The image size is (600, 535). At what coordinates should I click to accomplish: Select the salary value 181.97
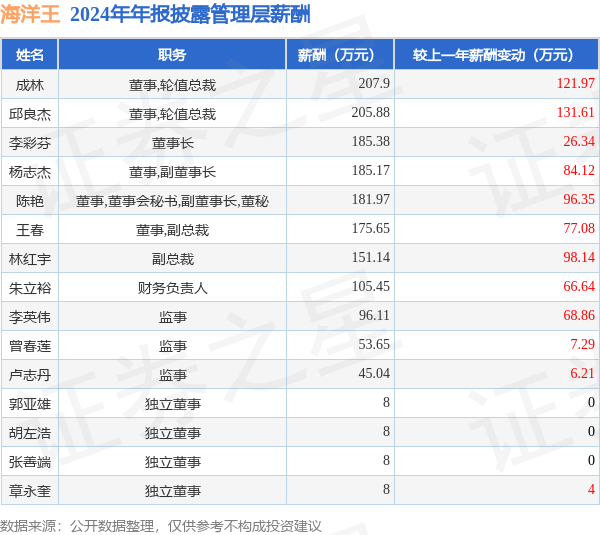(370, 199)
